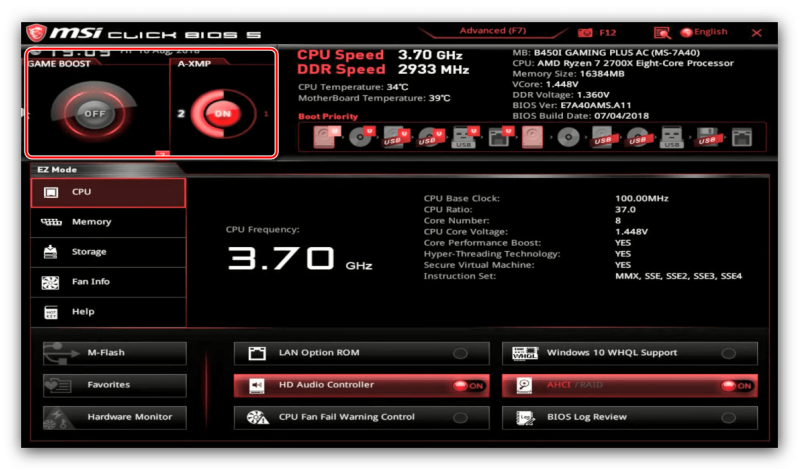Viewport: 800px width, 470px height.
Task: Toggle the AHCI / RAID switch
Action: coord(630,385)
